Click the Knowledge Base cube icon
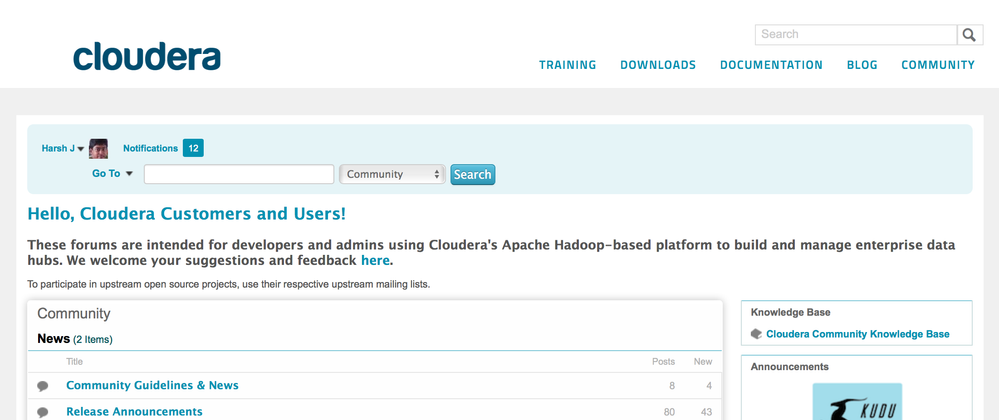 756,334
